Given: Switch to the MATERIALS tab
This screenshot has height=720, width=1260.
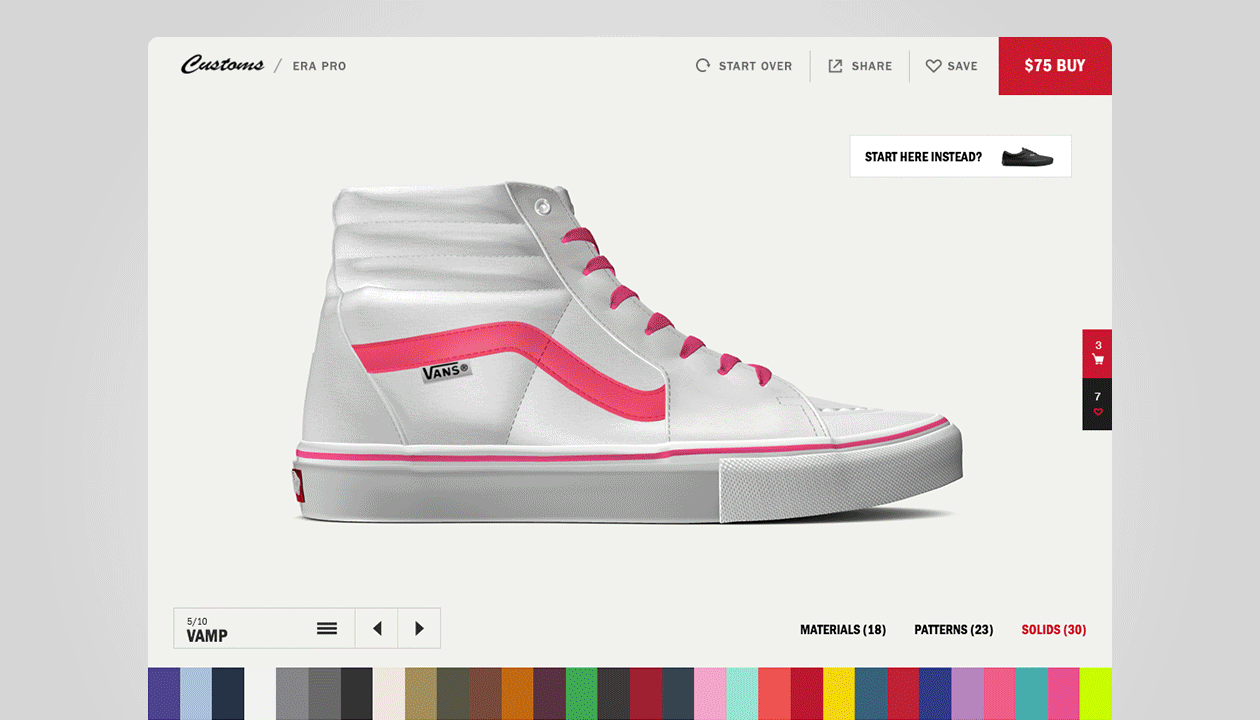Looking at the screenshot, I should coord(842,630).
